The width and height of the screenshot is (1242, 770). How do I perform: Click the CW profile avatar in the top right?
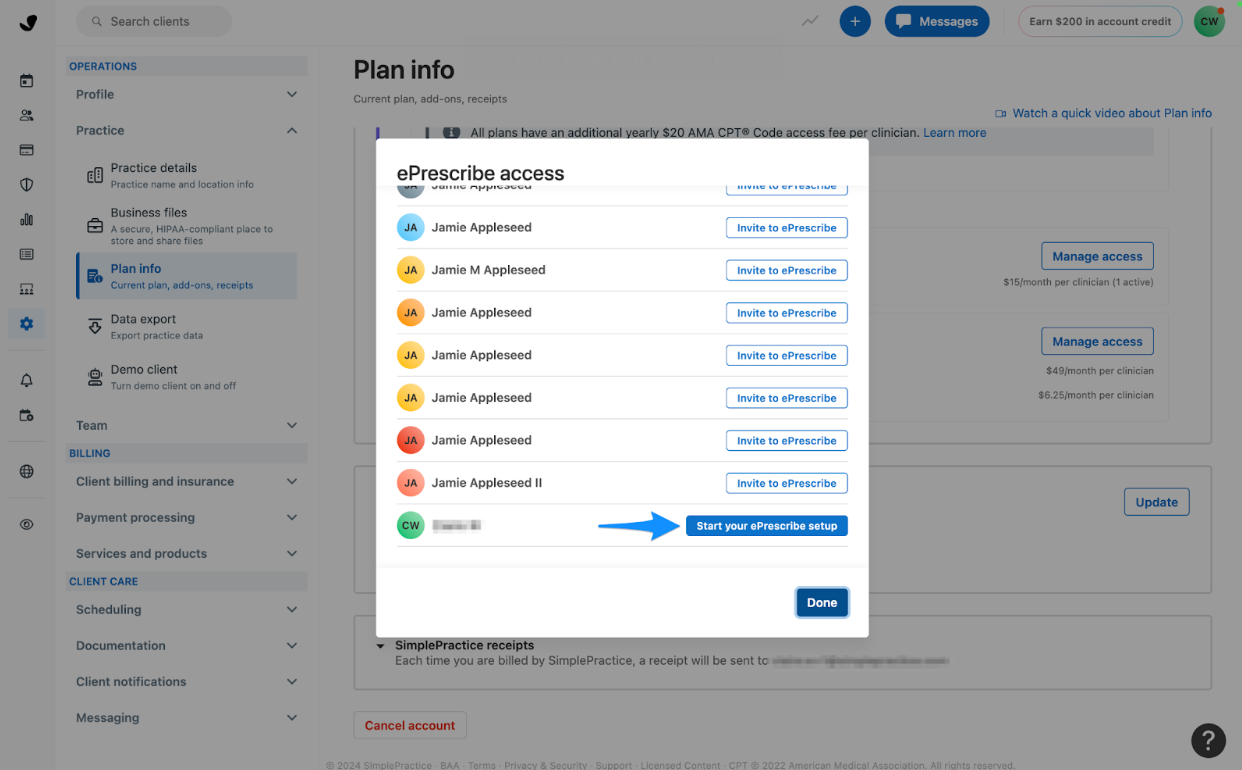(x=1209, y=20)
